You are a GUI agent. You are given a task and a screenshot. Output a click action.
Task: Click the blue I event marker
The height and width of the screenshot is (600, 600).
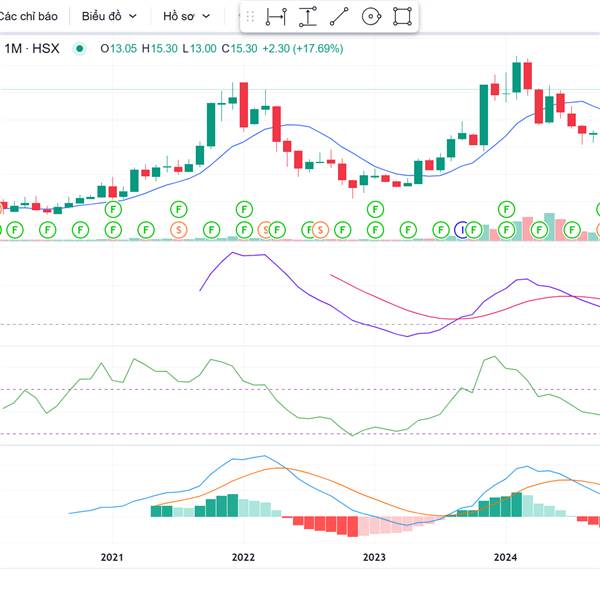(462, 230)
